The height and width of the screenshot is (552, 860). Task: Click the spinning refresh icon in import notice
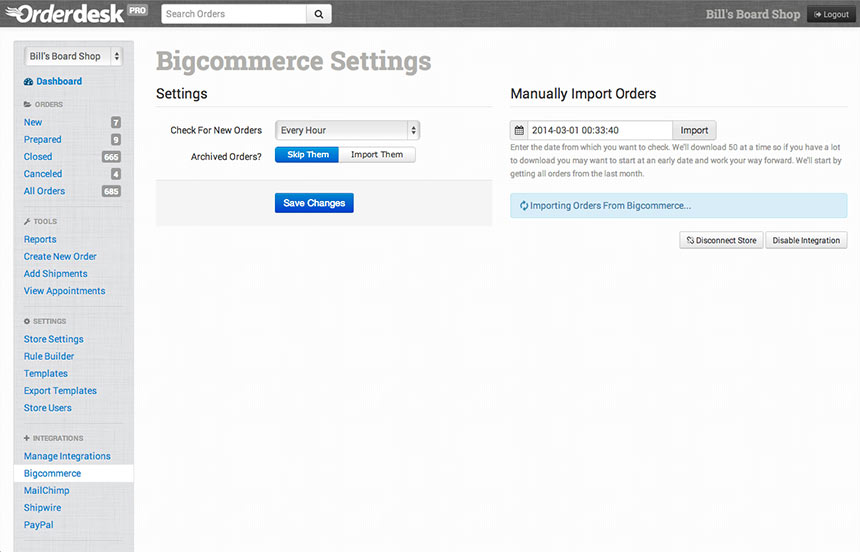click(x=524, y=206)
